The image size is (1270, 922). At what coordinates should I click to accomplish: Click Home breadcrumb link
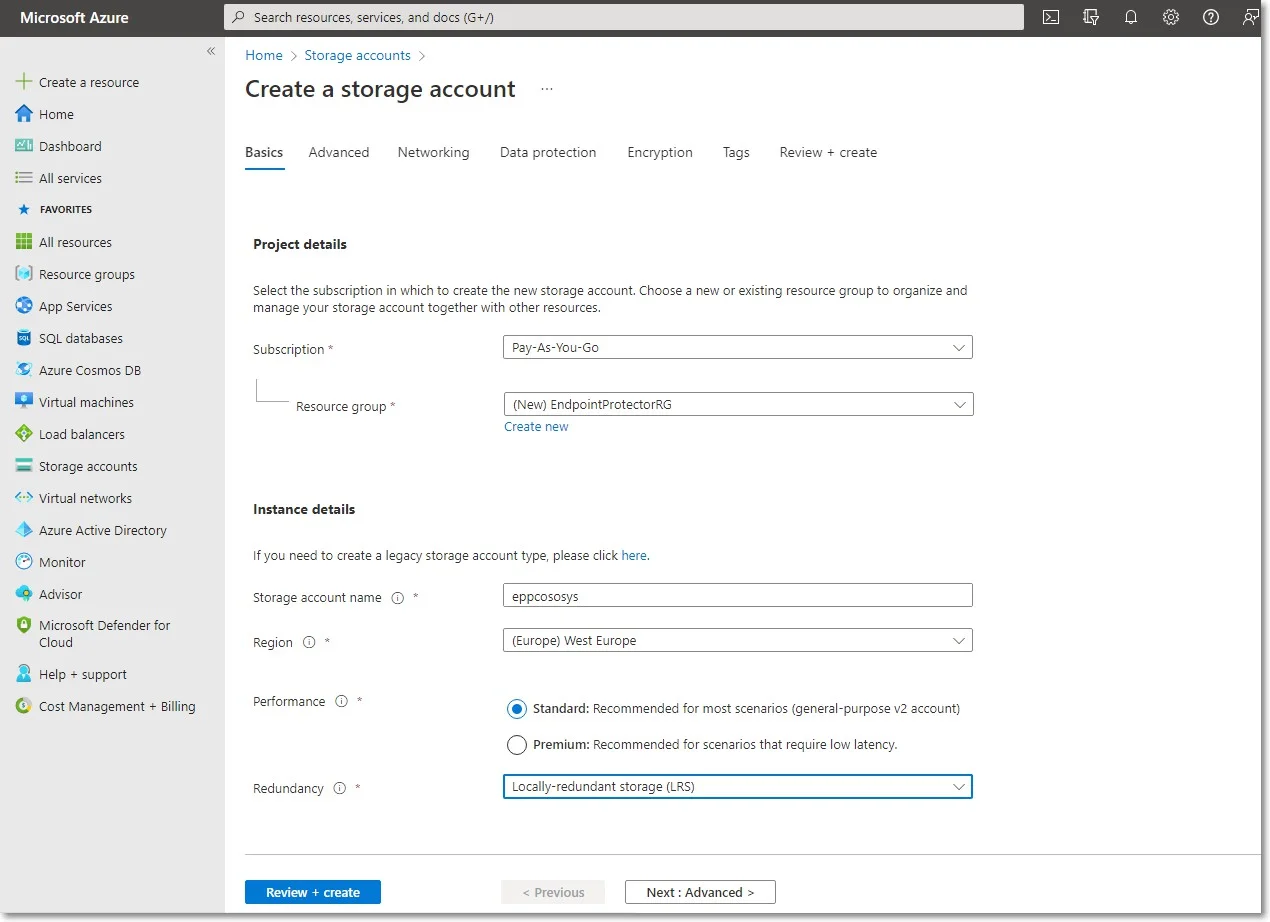[x=264, y=56]
